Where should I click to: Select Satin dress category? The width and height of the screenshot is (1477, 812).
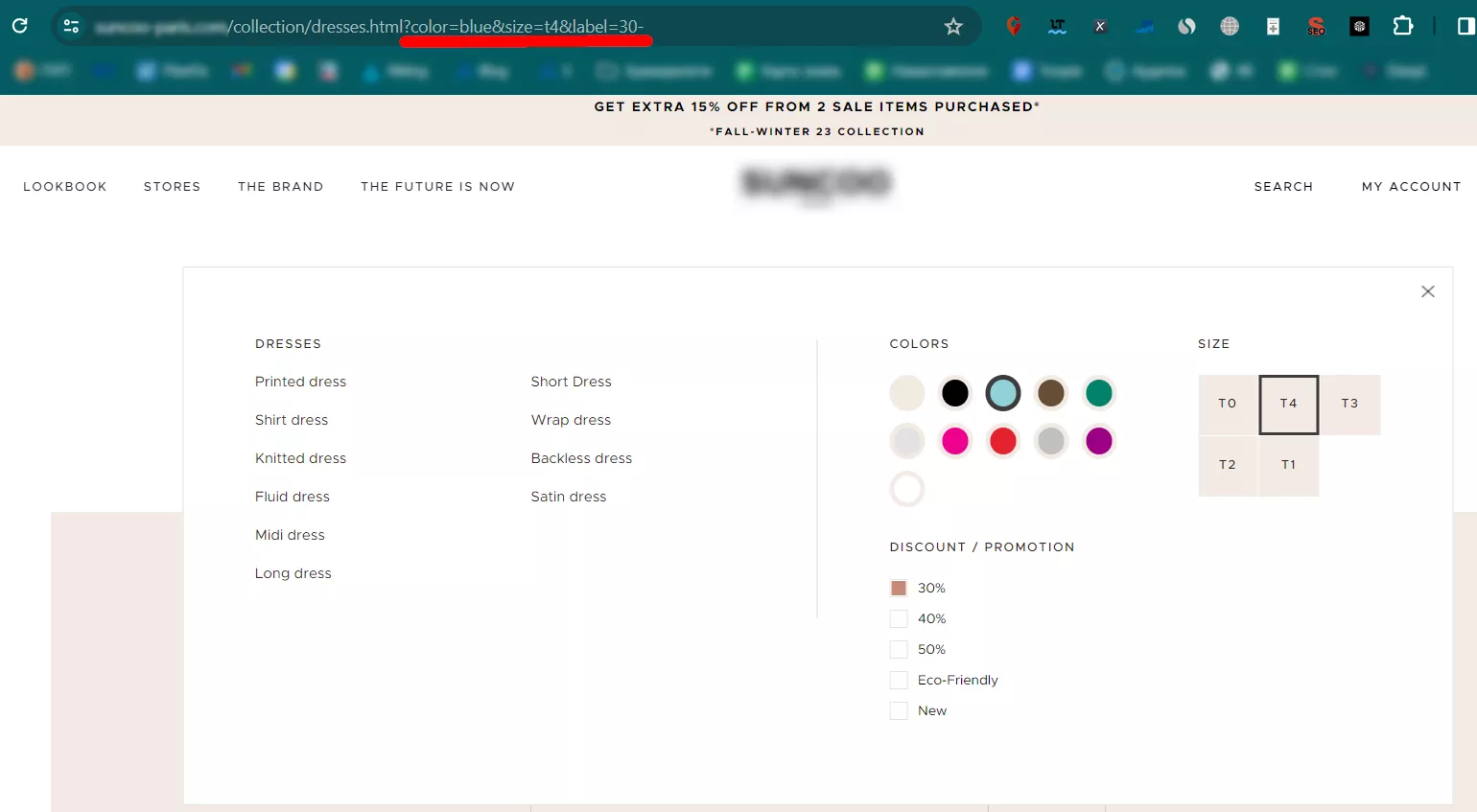pyautogui.click(x=569, y=497)
